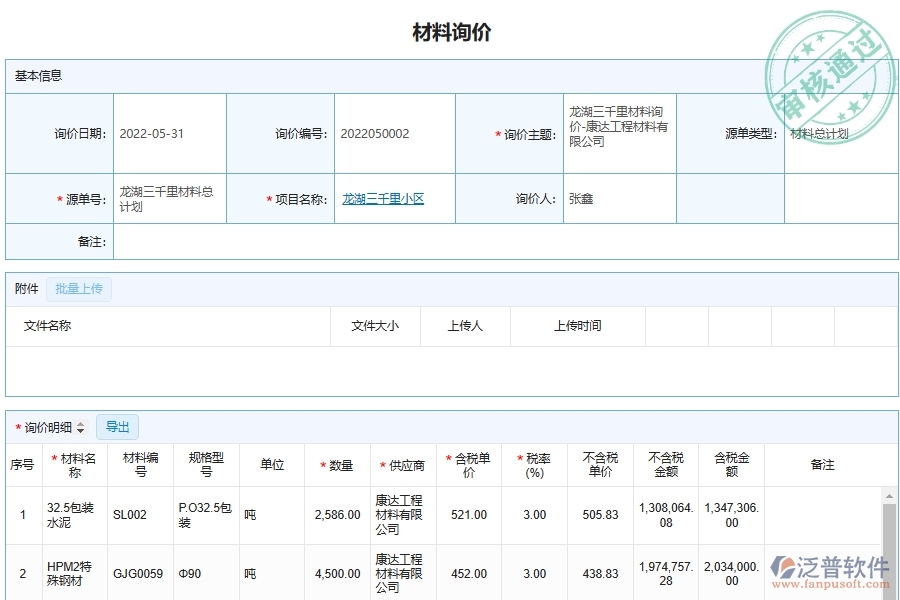The height and width of the screenshot is (600, 900).
Task: Click the 批量上传 batch upload button
Action: click(79, 288)
